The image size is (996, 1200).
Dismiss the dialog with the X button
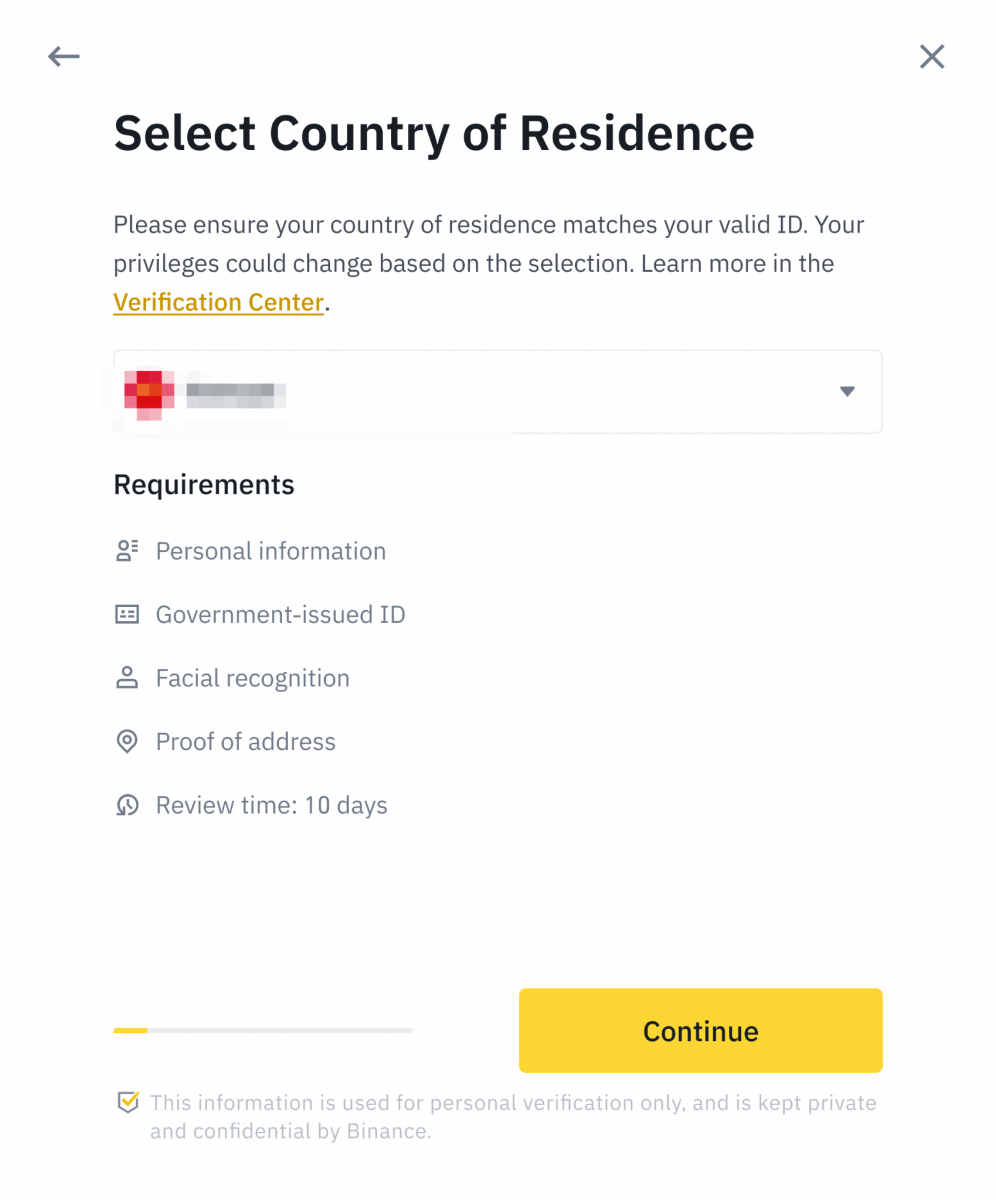coord(932,56)
